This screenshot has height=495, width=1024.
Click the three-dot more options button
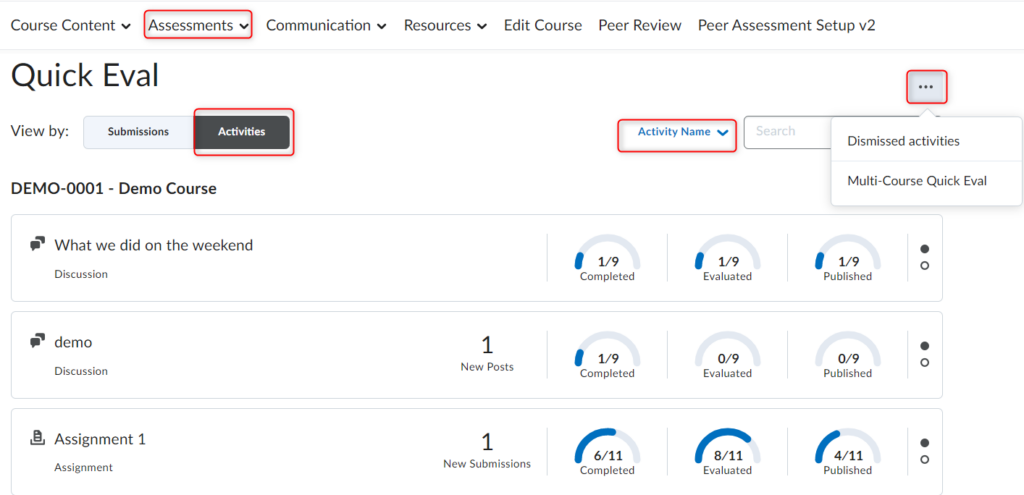926,87
